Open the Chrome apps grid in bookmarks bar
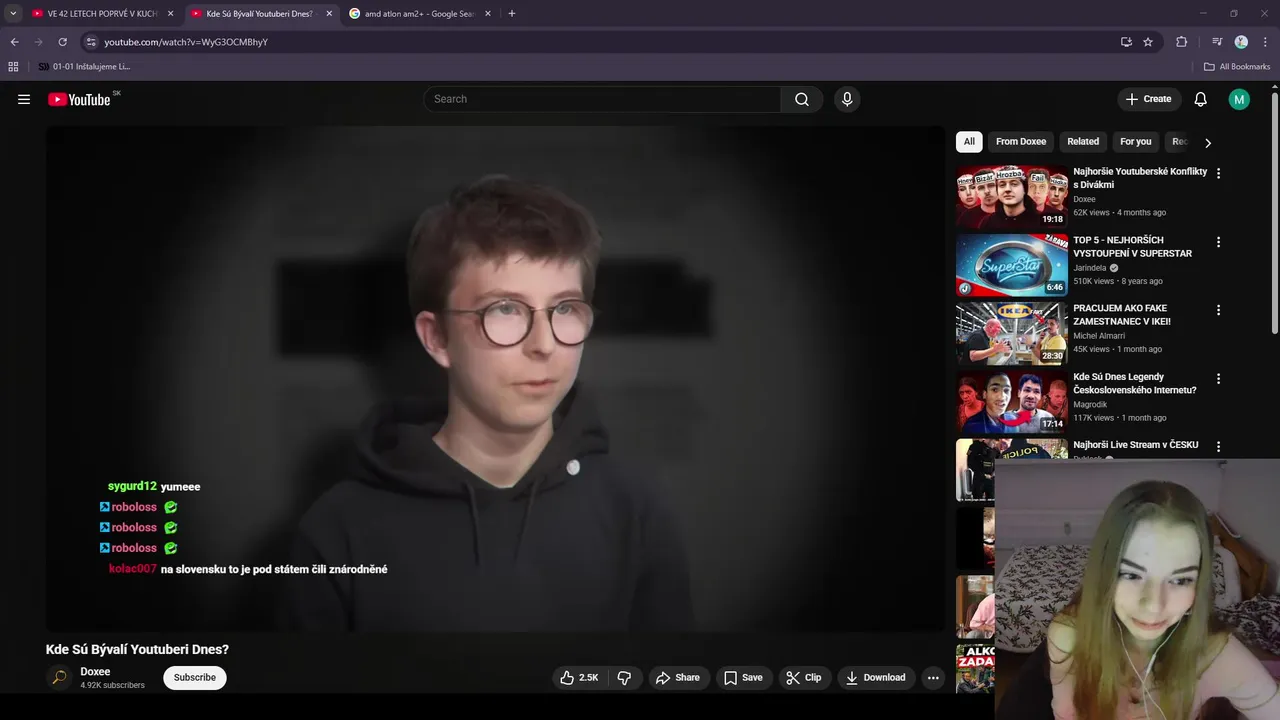This screenshot has height=720, width=1280. (13, 67)
